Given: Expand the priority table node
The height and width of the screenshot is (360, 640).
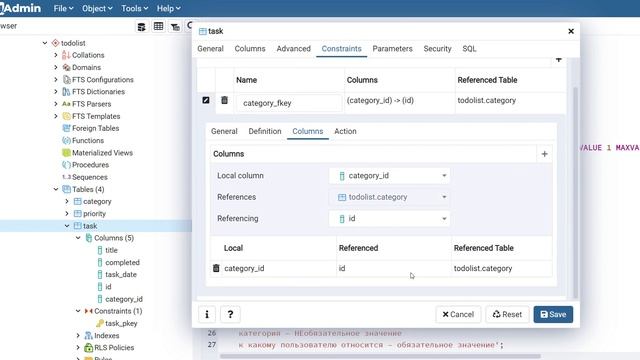Looking at the screenshot, I should pos(67,213).
